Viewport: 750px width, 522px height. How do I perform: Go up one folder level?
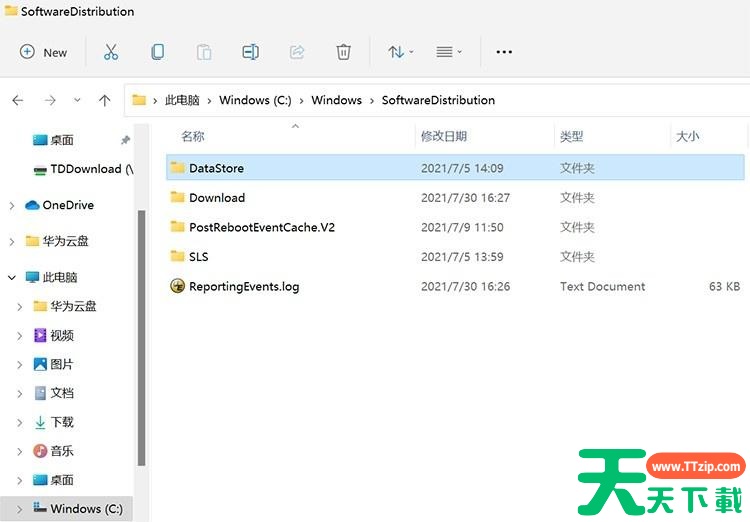click(104, 100)
